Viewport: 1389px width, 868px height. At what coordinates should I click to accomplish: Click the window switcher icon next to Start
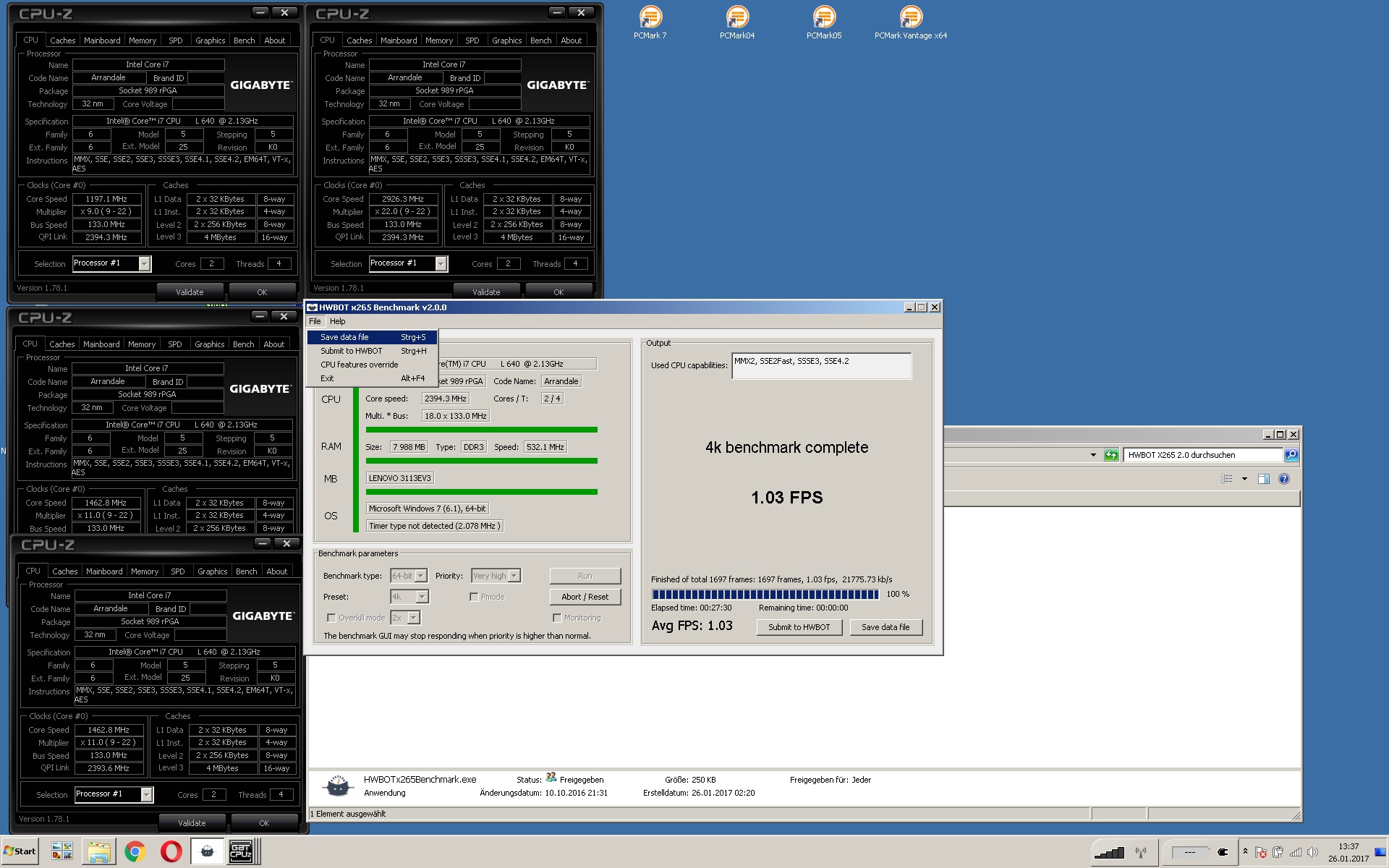[62, 851]
